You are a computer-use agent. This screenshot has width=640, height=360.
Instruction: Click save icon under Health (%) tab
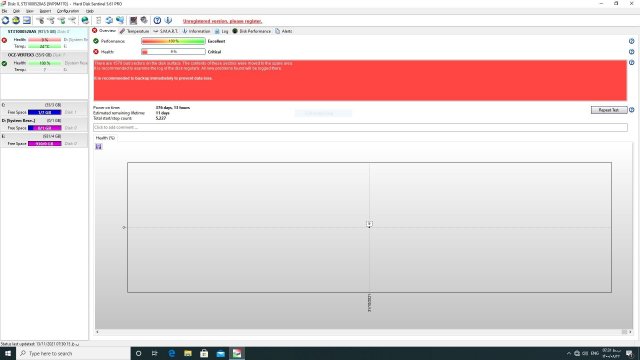coord(99,147)
